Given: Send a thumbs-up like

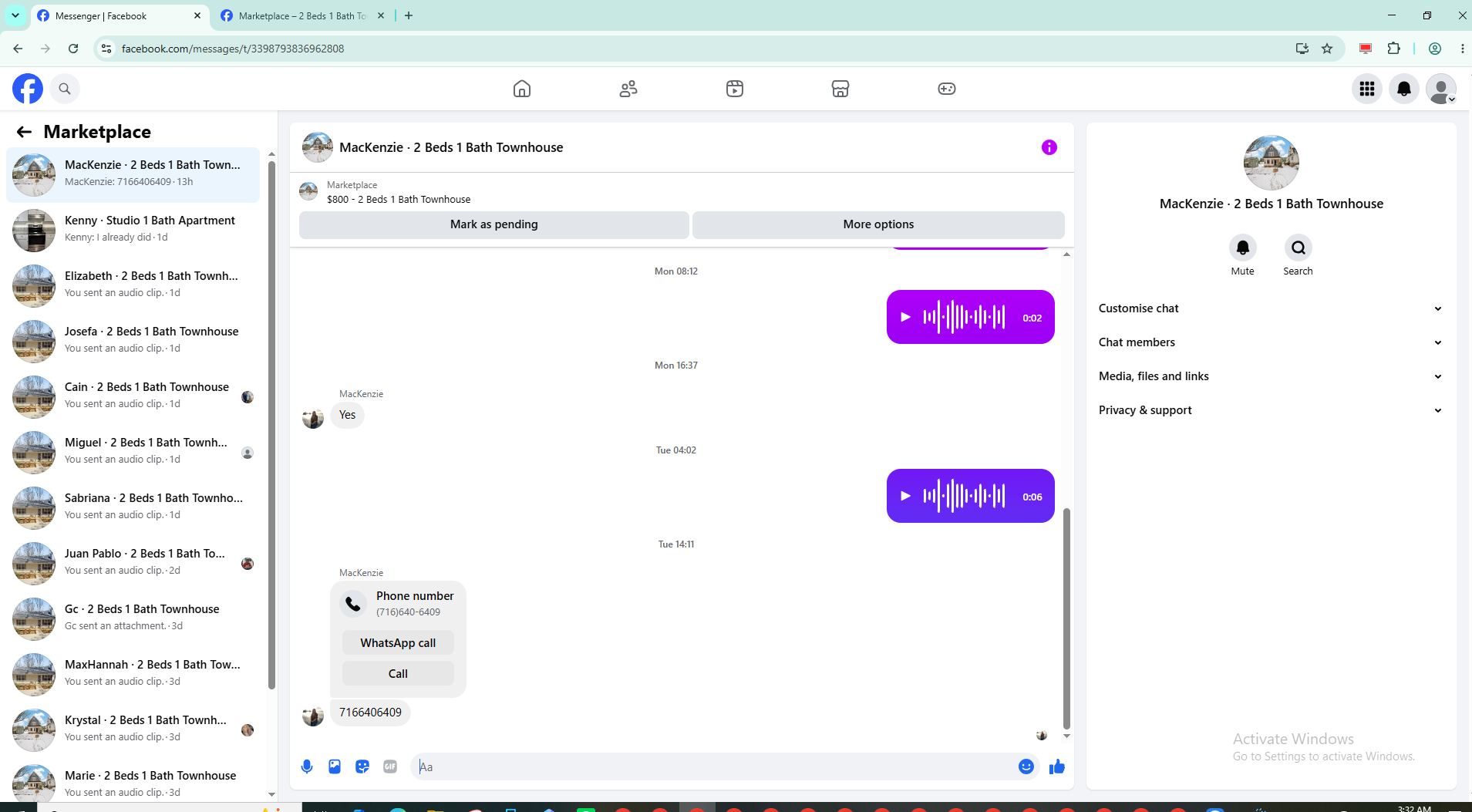Looking at the screenshot, I should point(1057,767).
